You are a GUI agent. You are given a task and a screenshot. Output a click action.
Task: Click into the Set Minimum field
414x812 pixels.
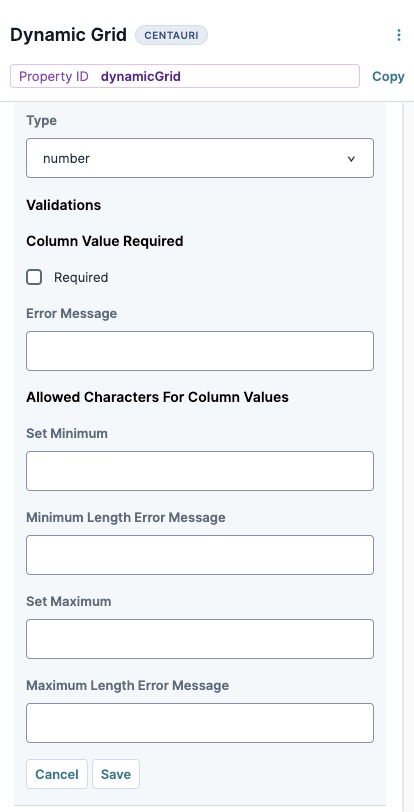[199, 471]
